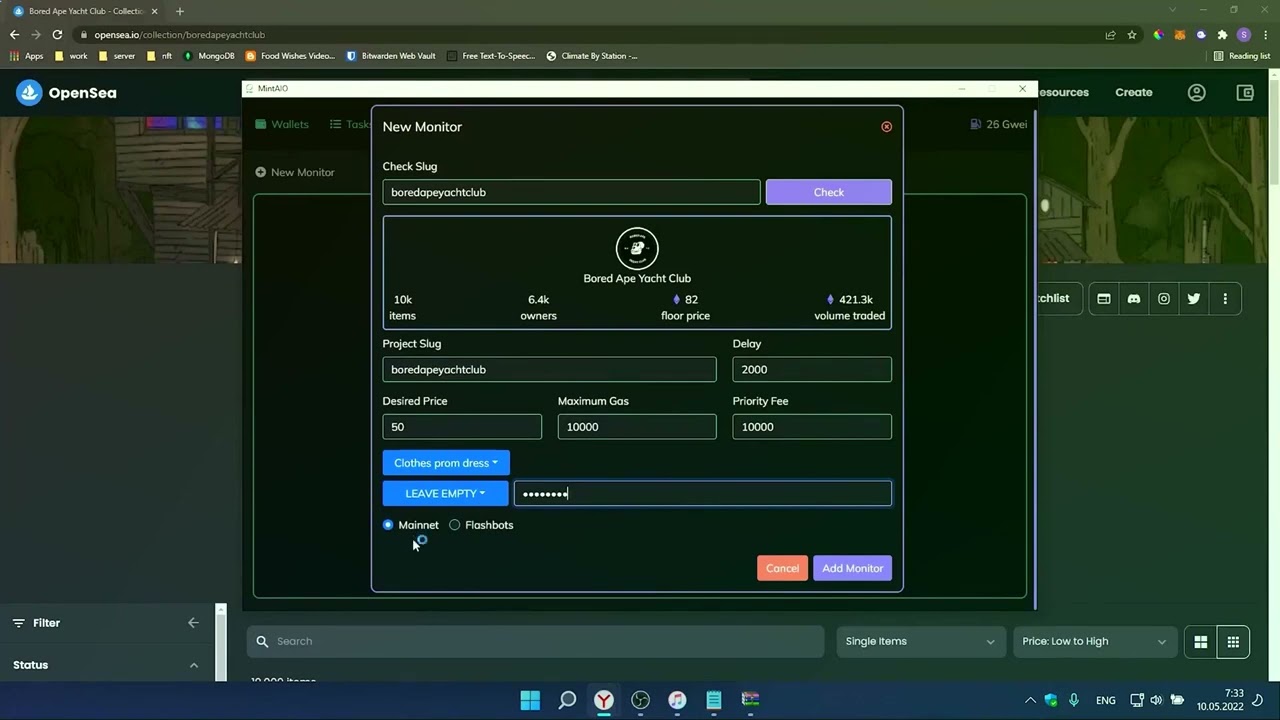Click the Cancel button
The width and height of the screenshot is (1280, 720).
click(x=782, y=568)
